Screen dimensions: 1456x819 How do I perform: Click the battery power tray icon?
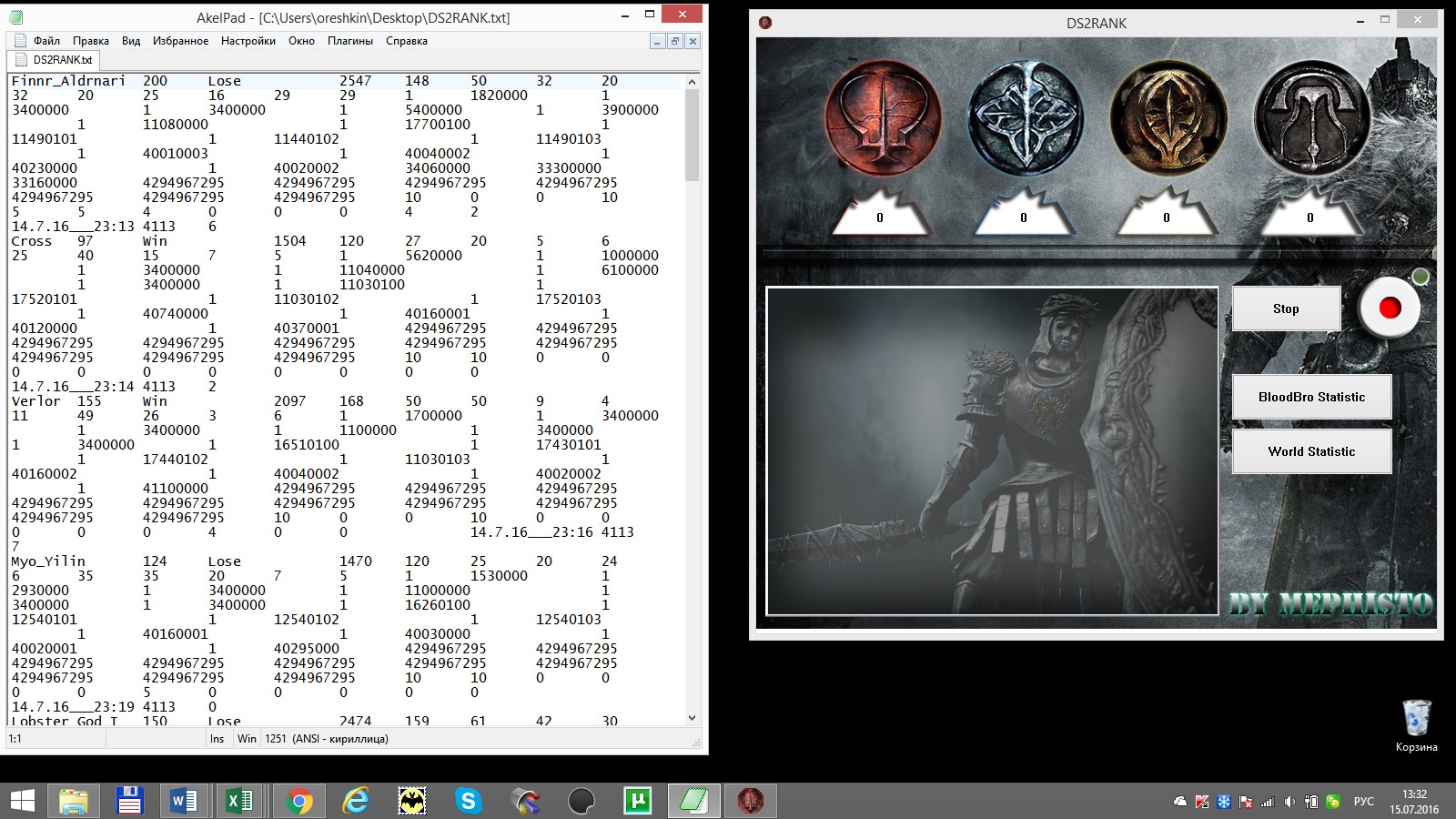click(1311, 802)
